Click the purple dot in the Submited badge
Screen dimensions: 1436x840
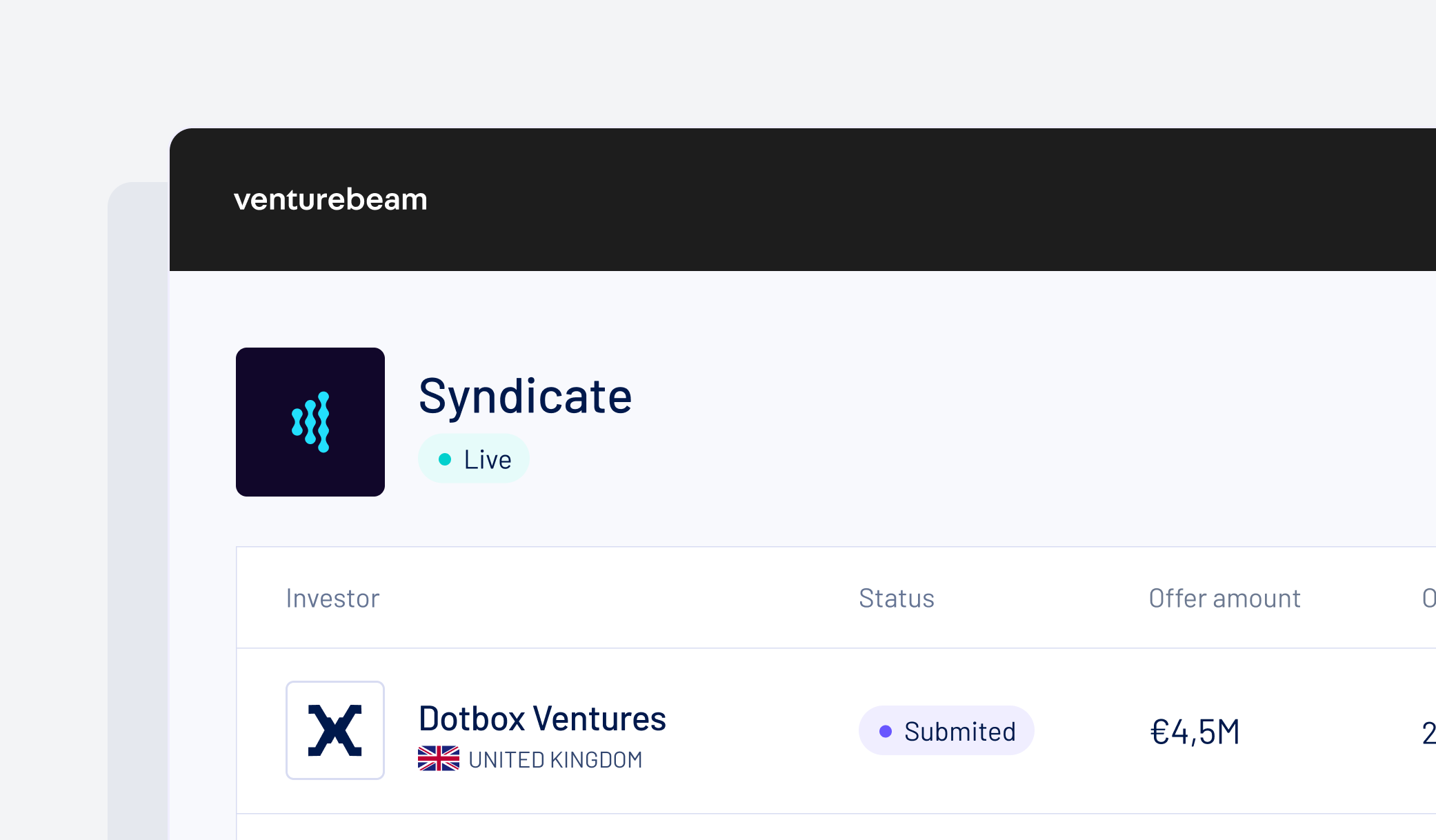pyautogui.click(x=886, y=731)
